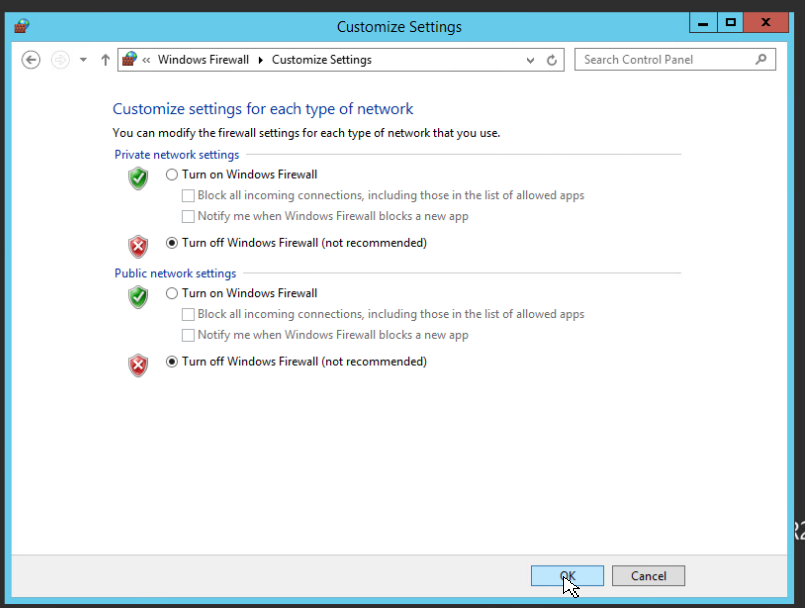The height and width of the screenshot is (608, 805).
Task: Show hidden breadcrumb levels via double chevron
Action: coord(146,60)
